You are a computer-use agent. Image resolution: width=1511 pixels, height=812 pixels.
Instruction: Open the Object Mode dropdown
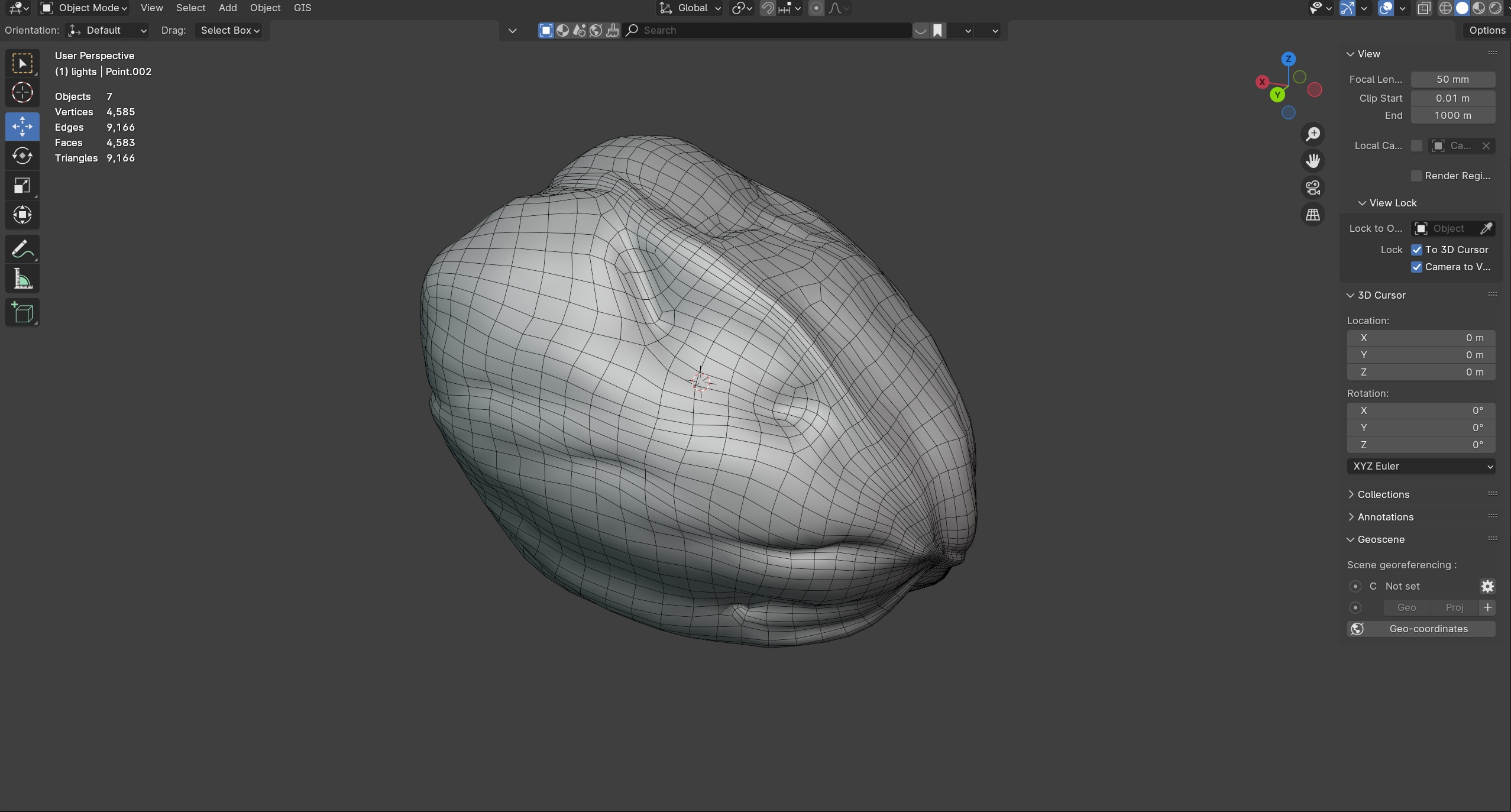[x=84, y=8]
